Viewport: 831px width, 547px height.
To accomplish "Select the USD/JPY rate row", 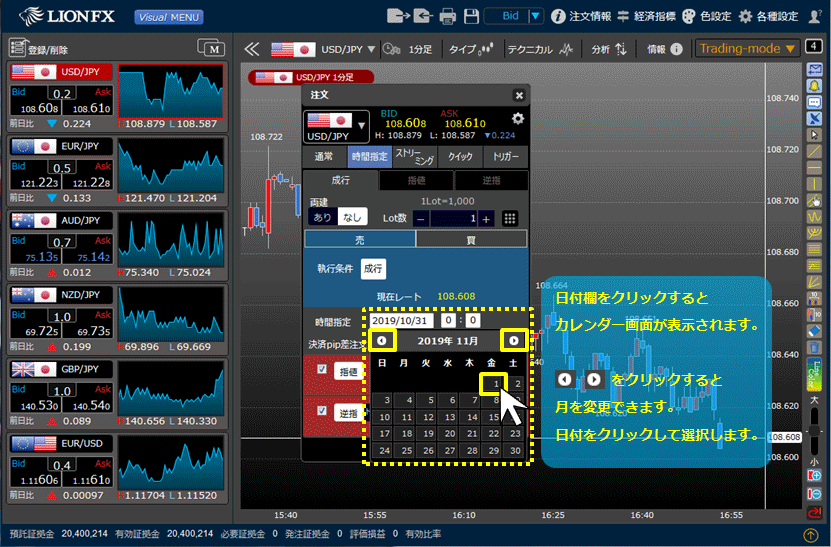I will (x=118, y=96).
